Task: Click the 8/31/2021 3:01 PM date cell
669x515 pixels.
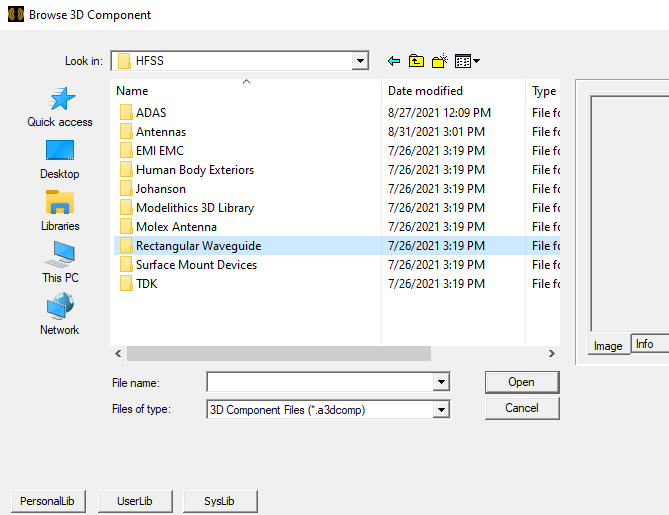Action: click(436, 131)
